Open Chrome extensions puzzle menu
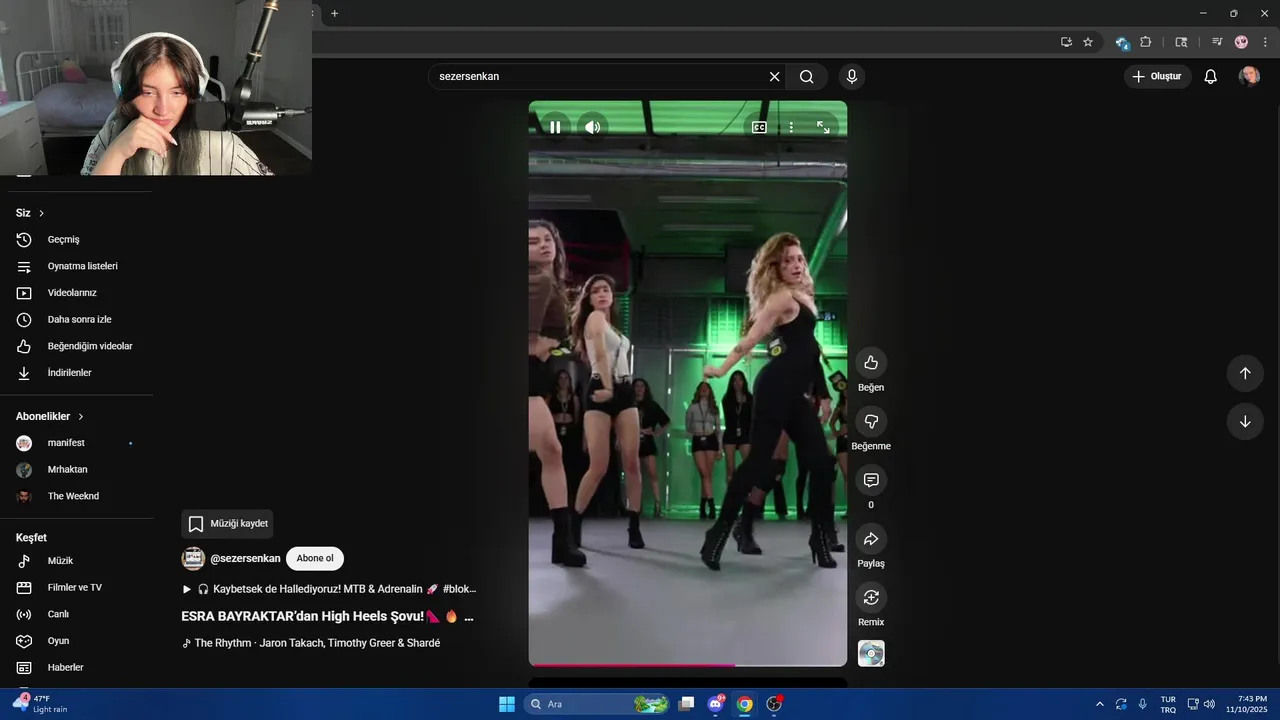 pyautogui.click(x=1146, y=42)
